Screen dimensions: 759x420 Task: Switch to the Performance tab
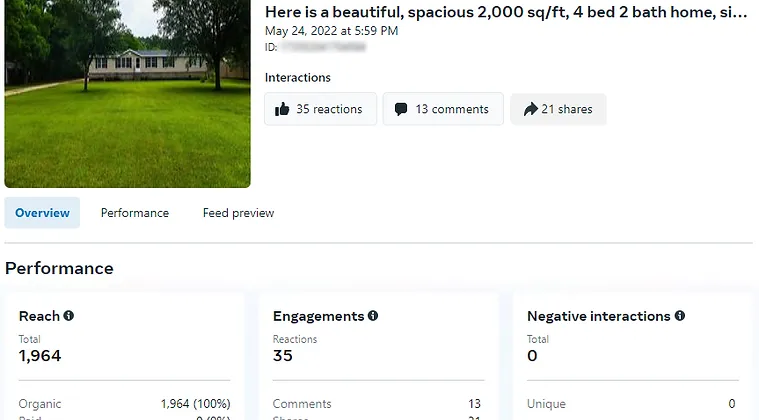click(135, 213)
